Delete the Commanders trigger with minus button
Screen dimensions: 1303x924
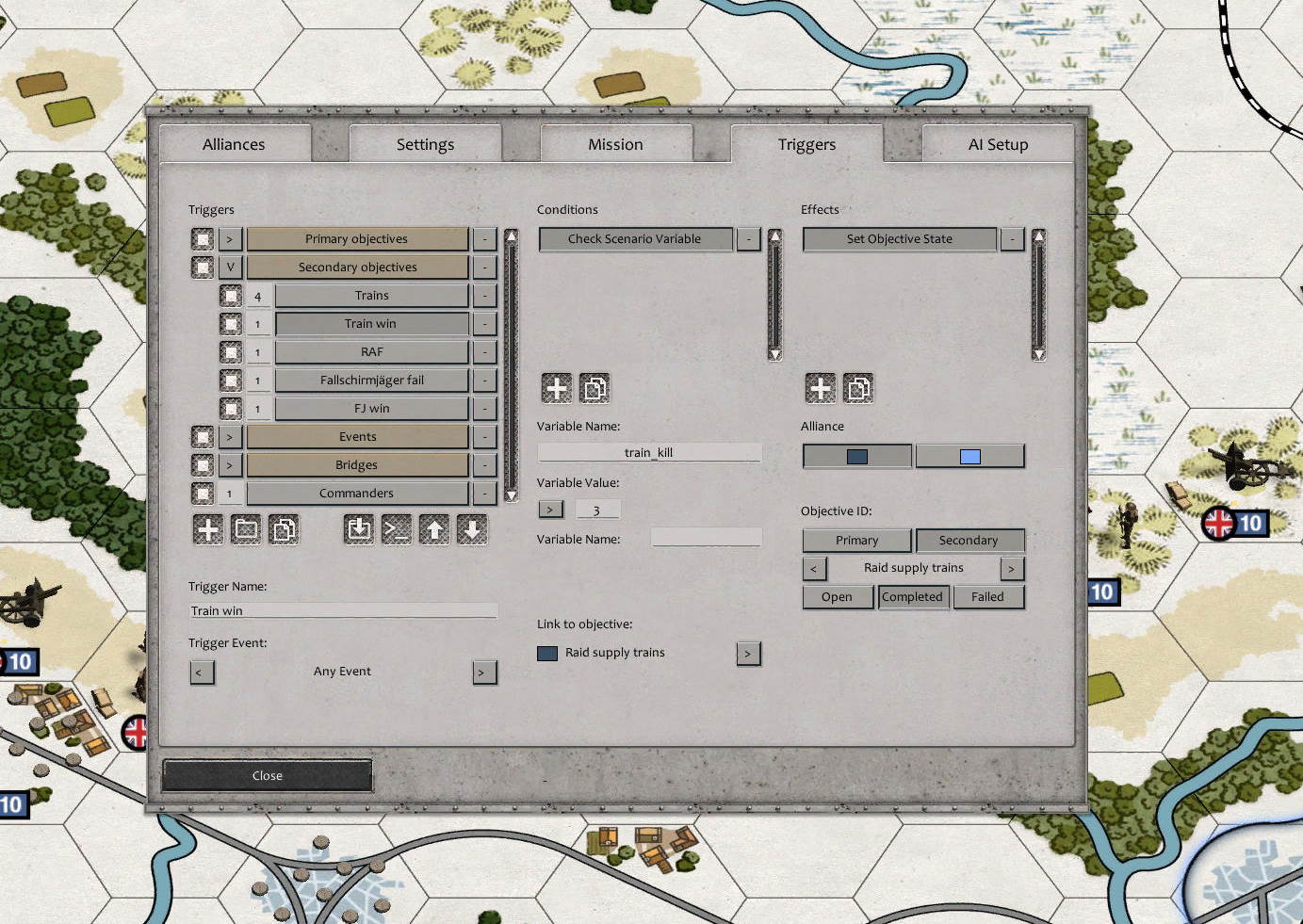coord(484,494)
